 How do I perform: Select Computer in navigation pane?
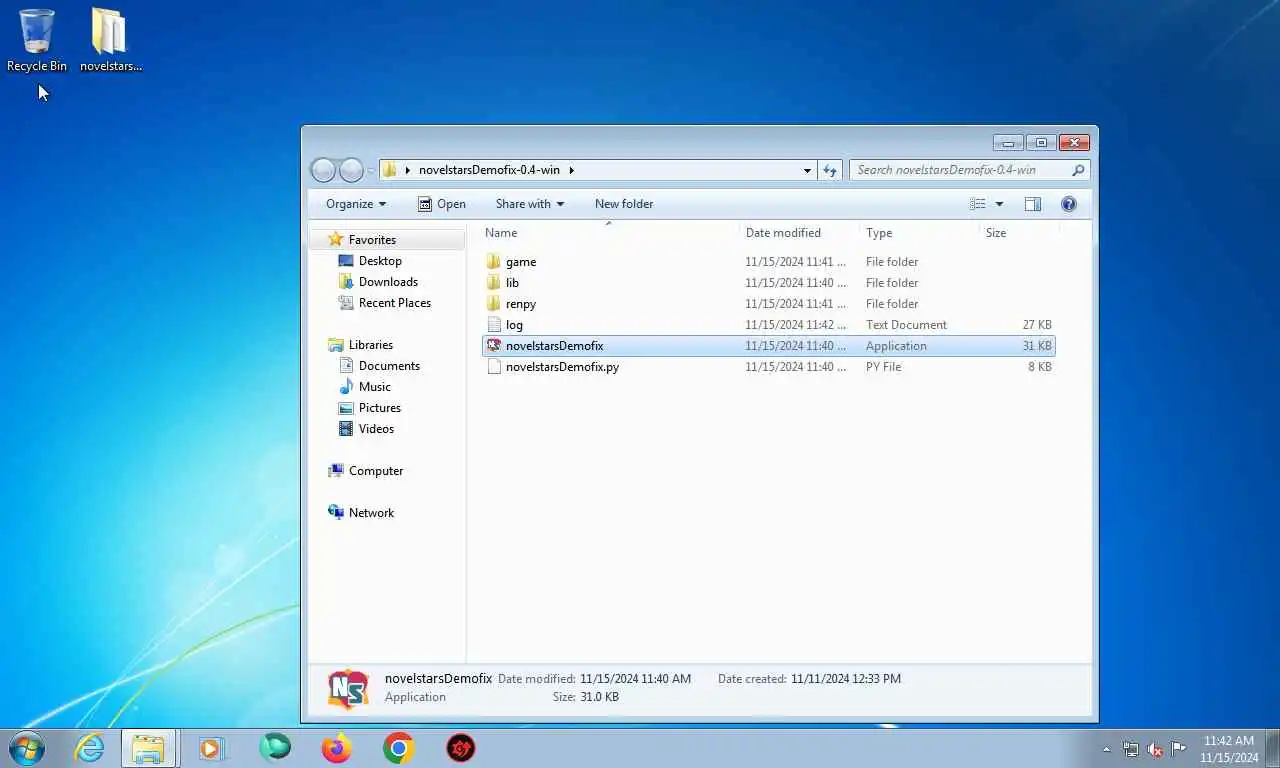(376, 471)
